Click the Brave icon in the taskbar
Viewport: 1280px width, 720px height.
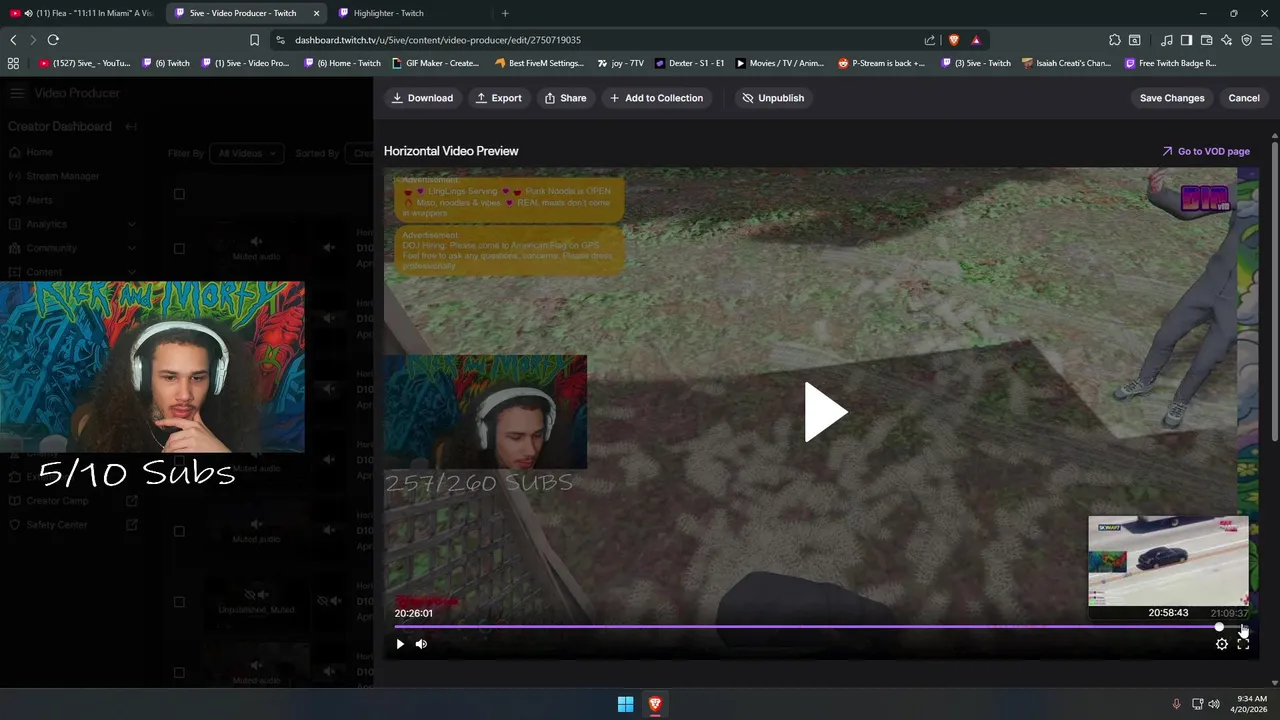(x=655, y=704)
